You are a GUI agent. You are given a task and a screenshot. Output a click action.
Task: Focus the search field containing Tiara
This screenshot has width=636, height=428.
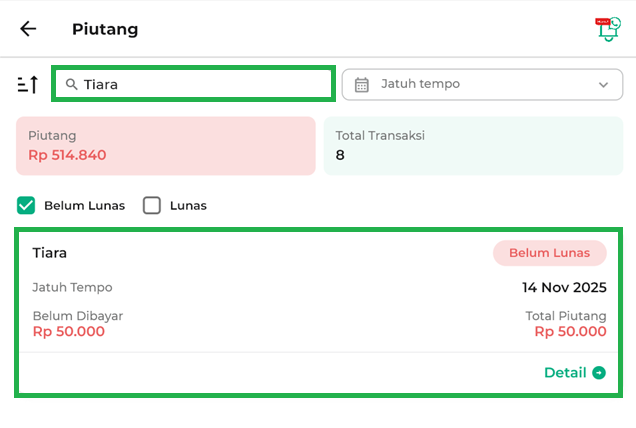click(x=200, y=85)
